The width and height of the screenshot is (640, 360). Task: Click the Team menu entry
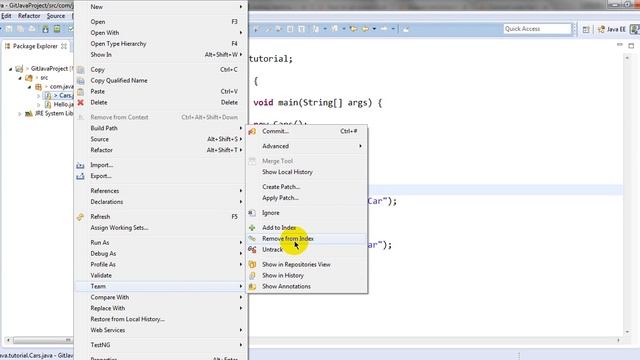coord(161,287)
